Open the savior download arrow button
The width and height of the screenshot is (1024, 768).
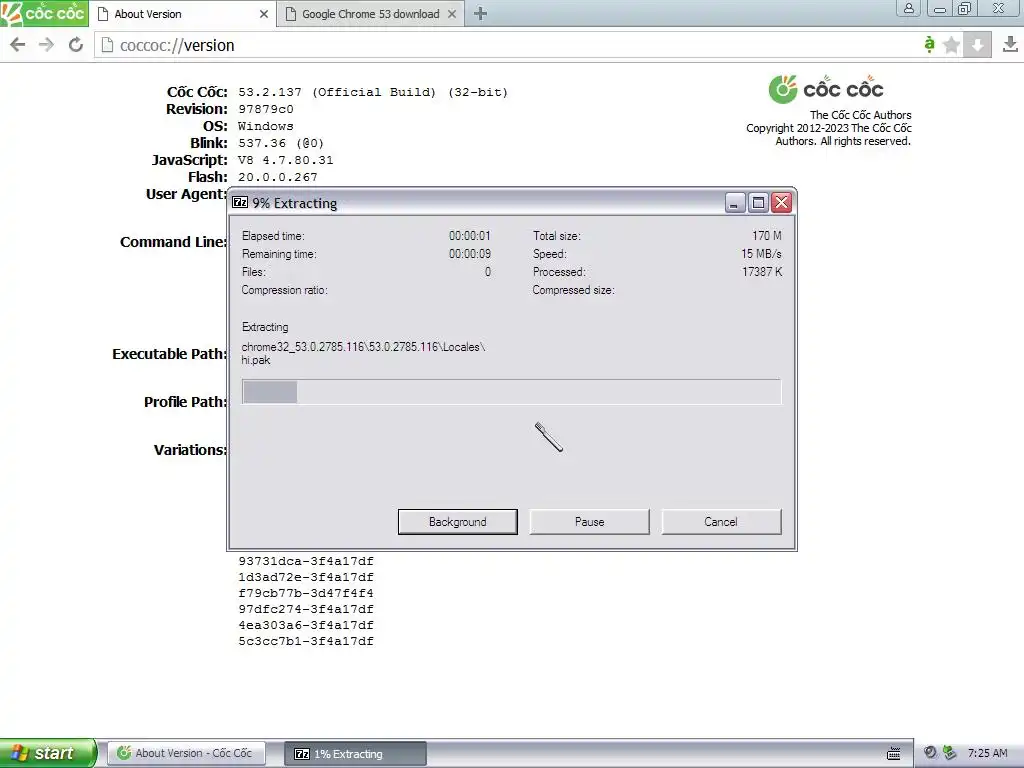tap(978, 45)
